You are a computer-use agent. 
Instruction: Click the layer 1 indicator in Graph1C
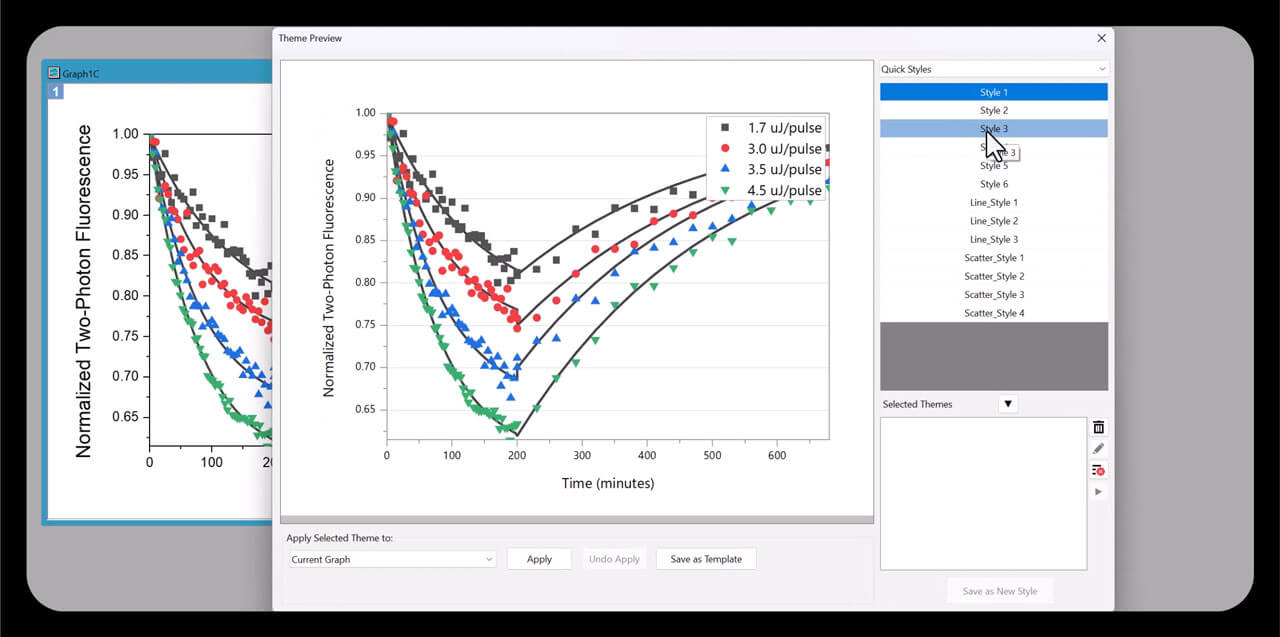pyautogui.click(x=57, y=92)
